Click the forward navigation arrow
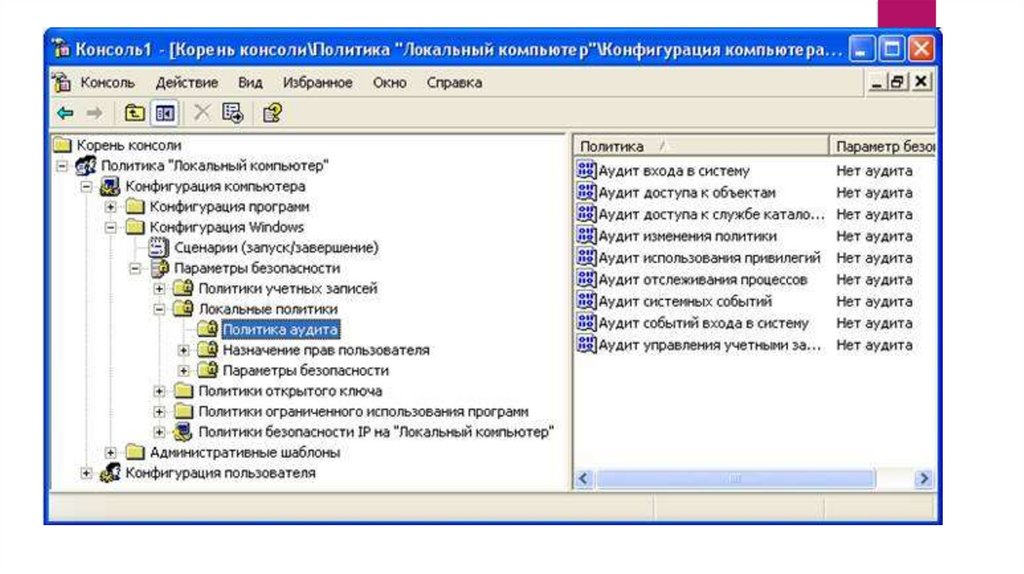This screenshot has width=1024, height=574. [95, 114]
